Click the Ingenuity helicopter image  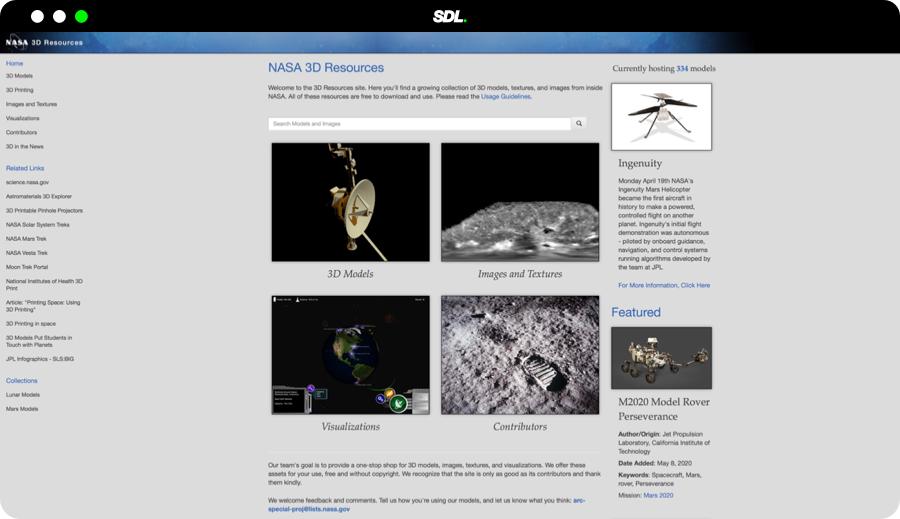(661, 116)
